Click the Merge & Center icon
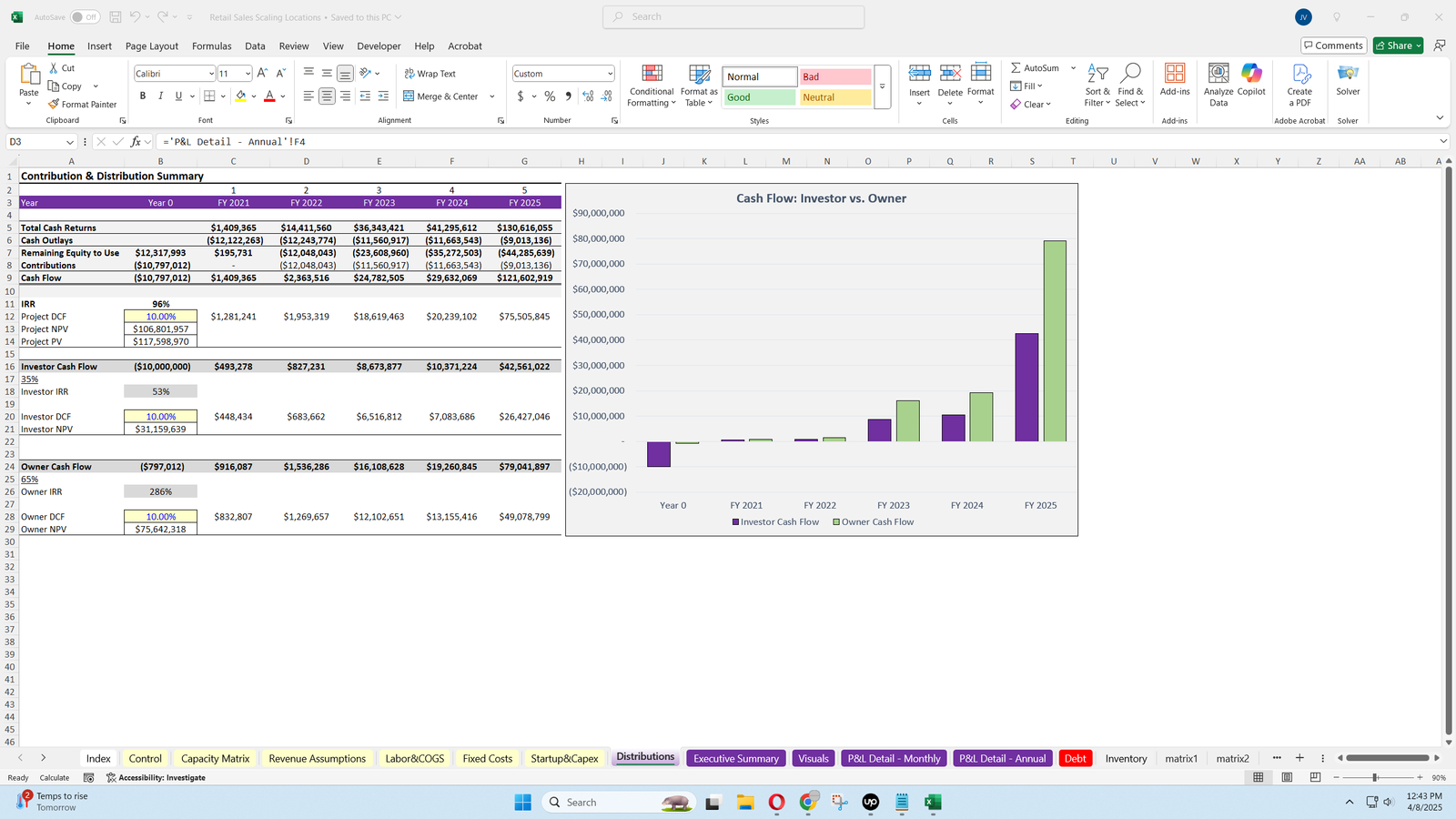 [409, 96]
